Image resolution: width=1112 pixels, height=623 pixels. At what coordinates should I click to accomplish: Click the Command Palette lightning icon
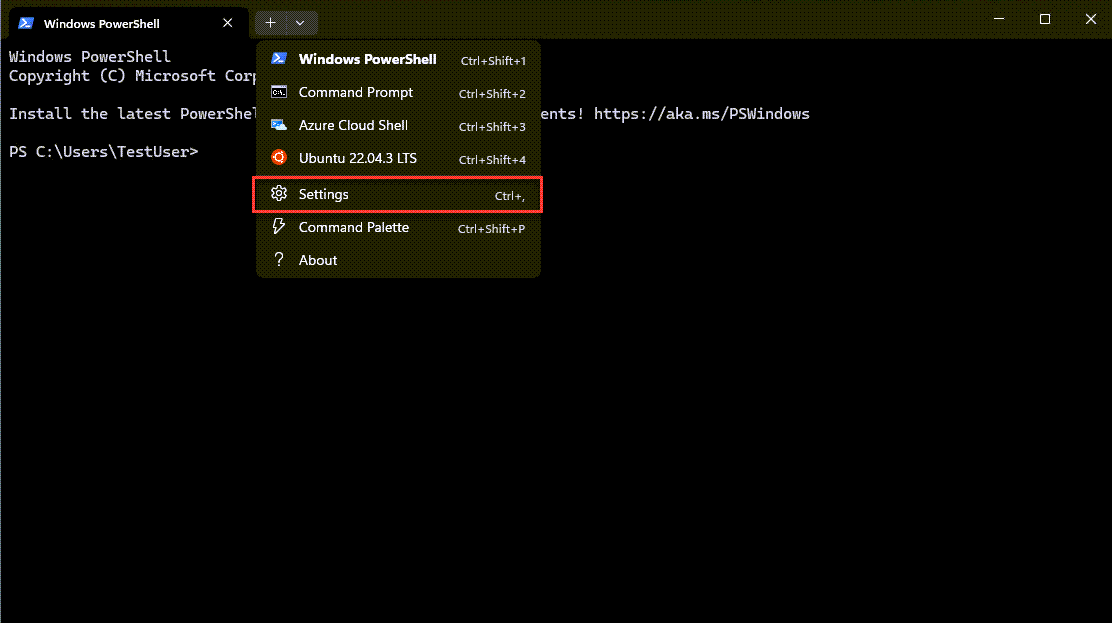click(279, 226)
